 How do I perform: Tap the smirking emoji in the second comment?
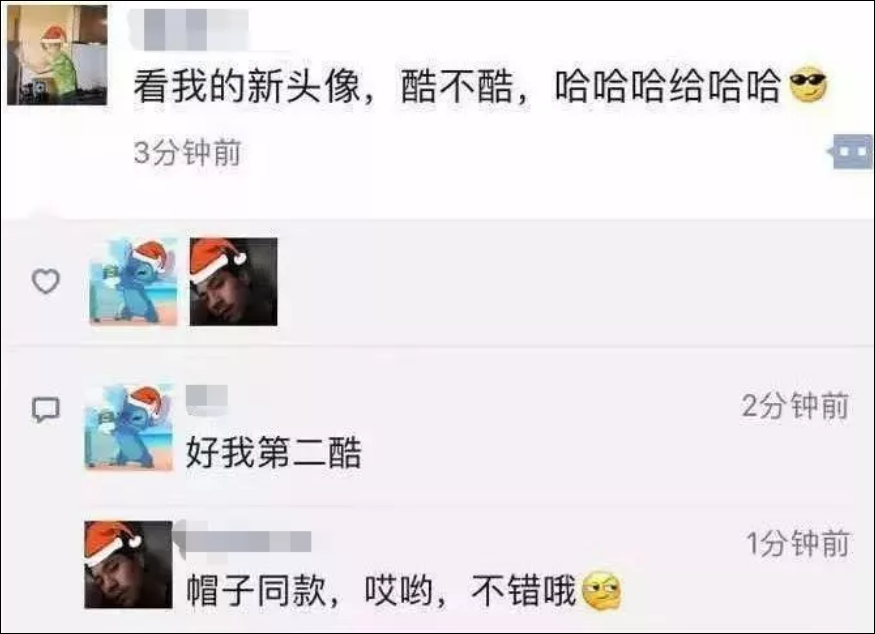[x=602, y=590]
